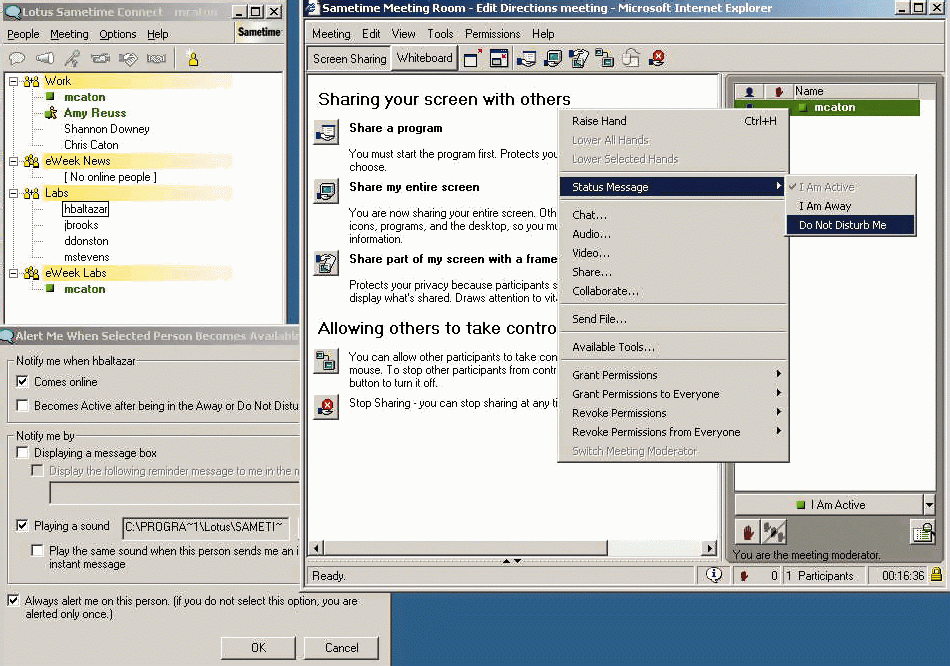Expand 'Grant Permissions to Everyone' submenu

pos(673,394)
